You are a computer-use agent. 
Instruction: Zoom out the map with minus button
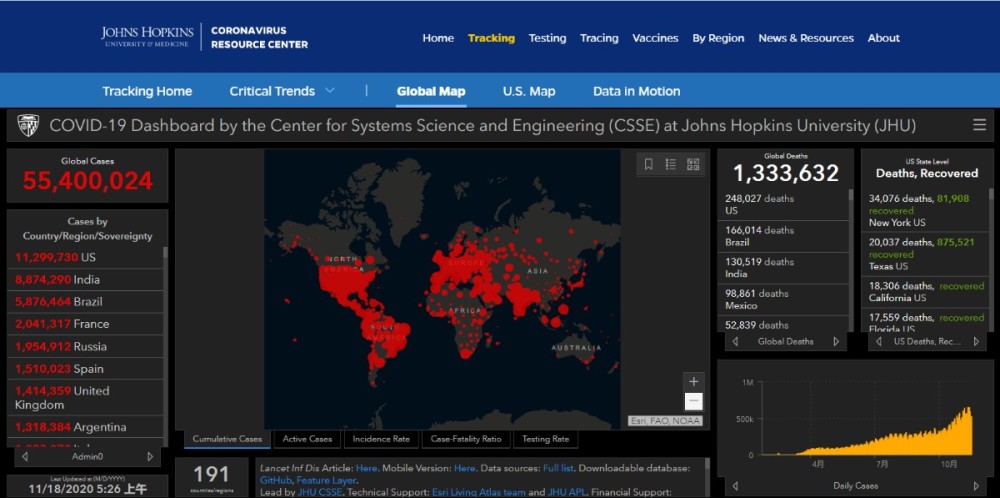click(x=694, y=402)
